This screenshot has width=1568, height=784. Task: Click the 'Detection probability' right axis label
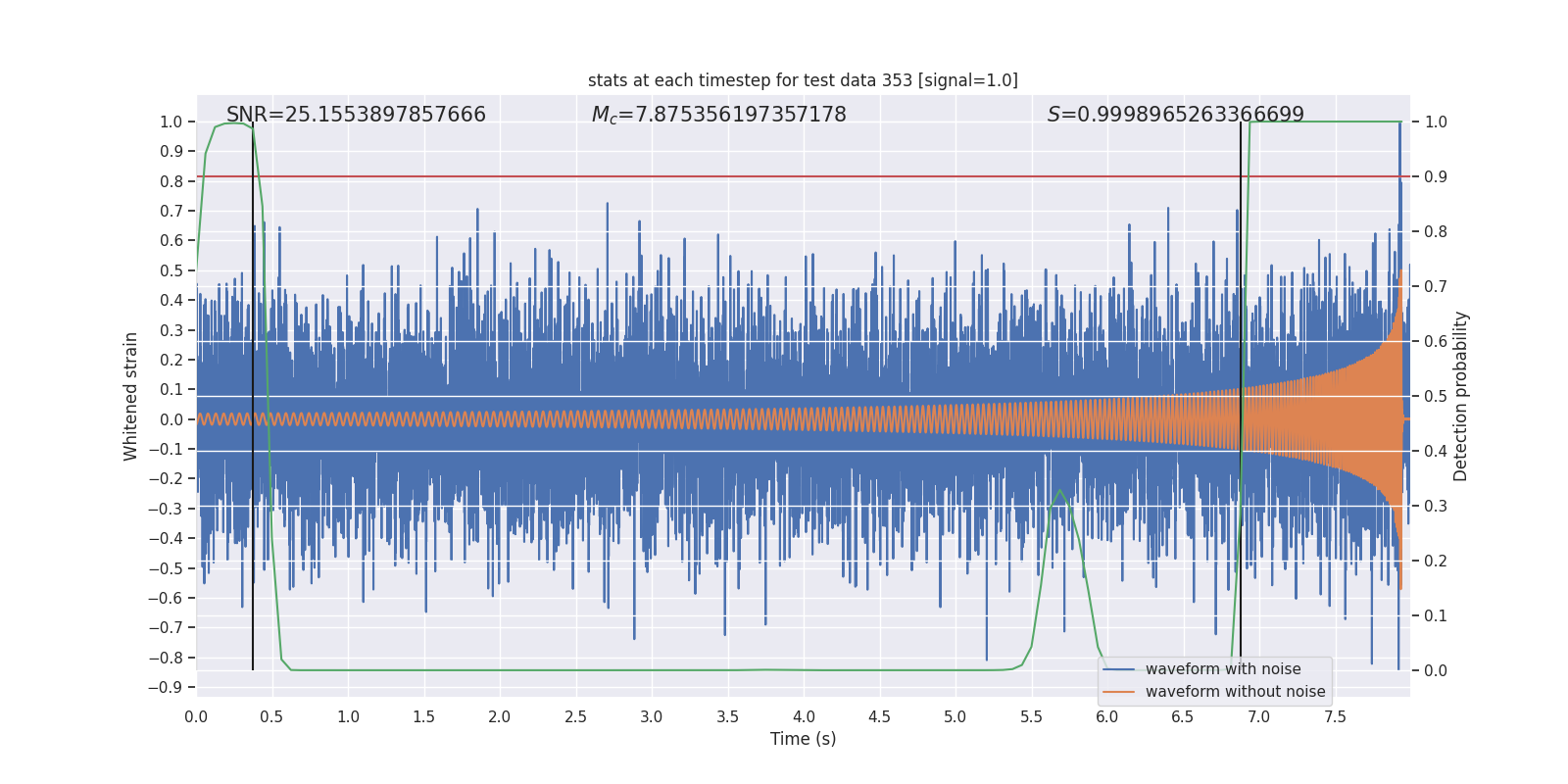click(x=1460, y=396)
